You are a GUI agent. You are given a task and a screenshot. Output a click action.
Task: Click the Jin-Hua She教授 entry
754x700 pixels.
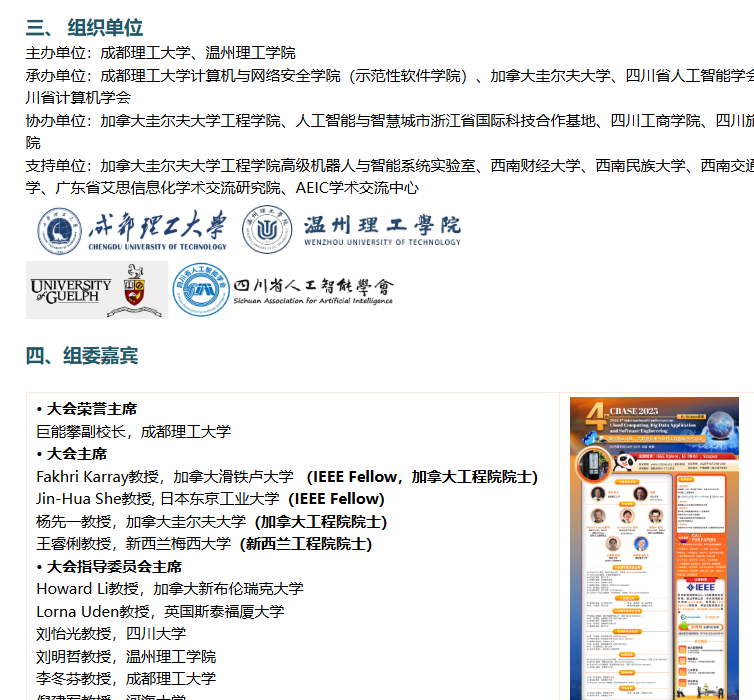coord(210,499)
